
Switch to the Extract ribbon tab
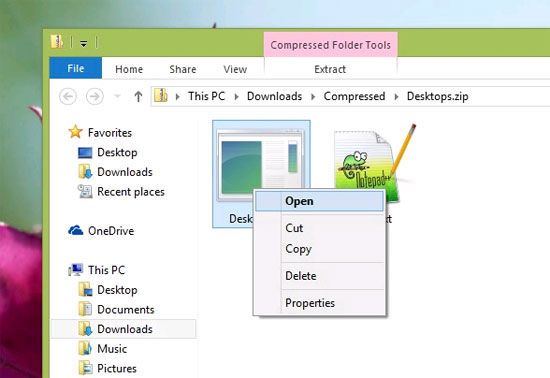point(330,69)
